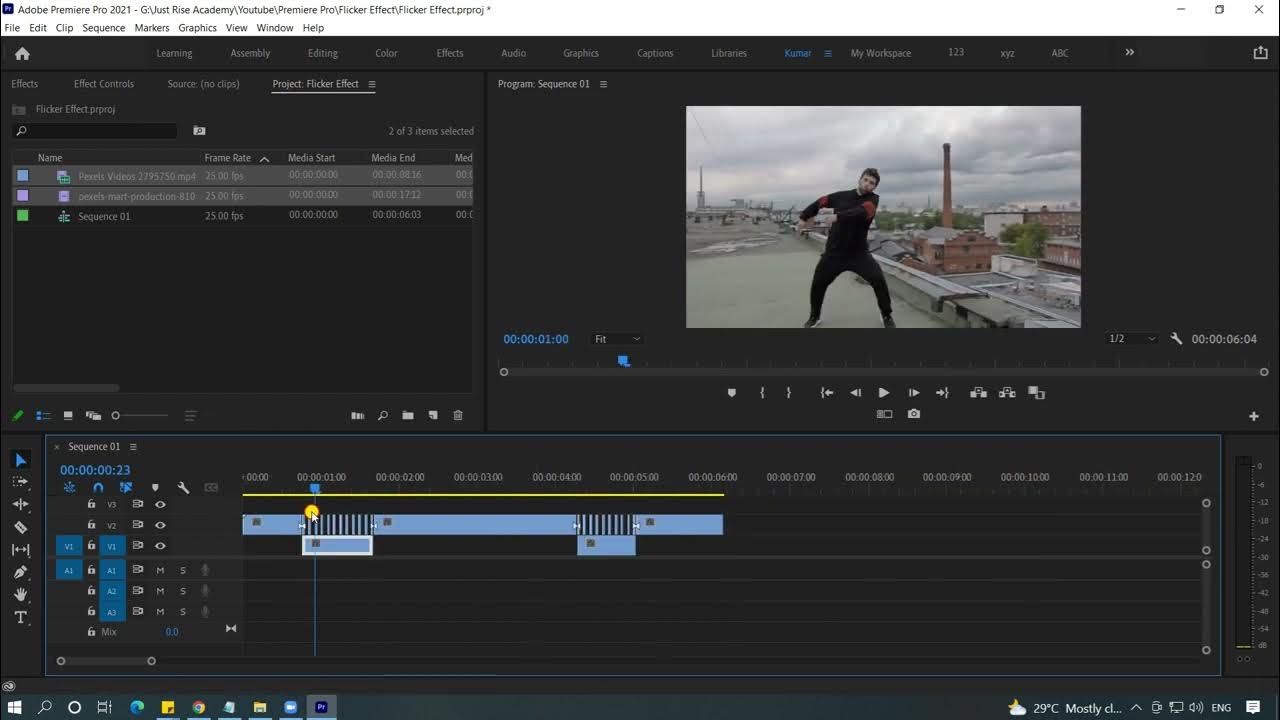Open Program monitor settings wrench

point(1176,339)
